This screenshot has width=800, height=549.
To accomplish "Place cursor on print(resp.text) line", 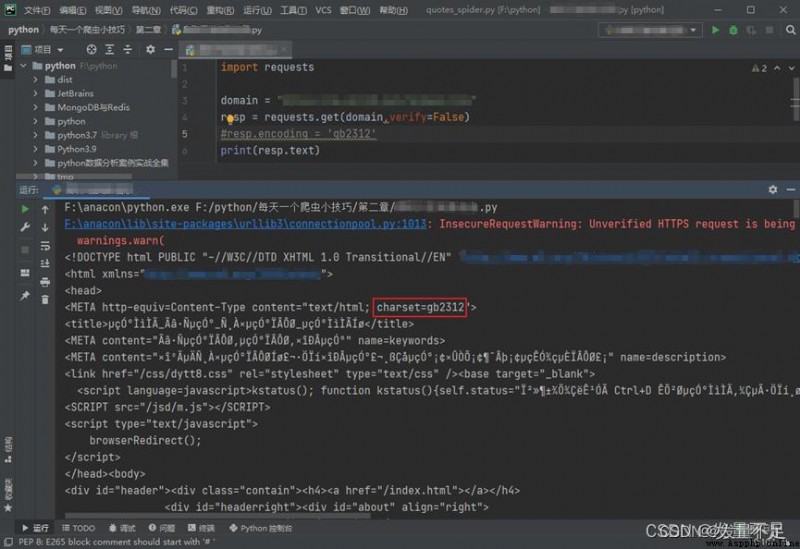I will 270,151.
